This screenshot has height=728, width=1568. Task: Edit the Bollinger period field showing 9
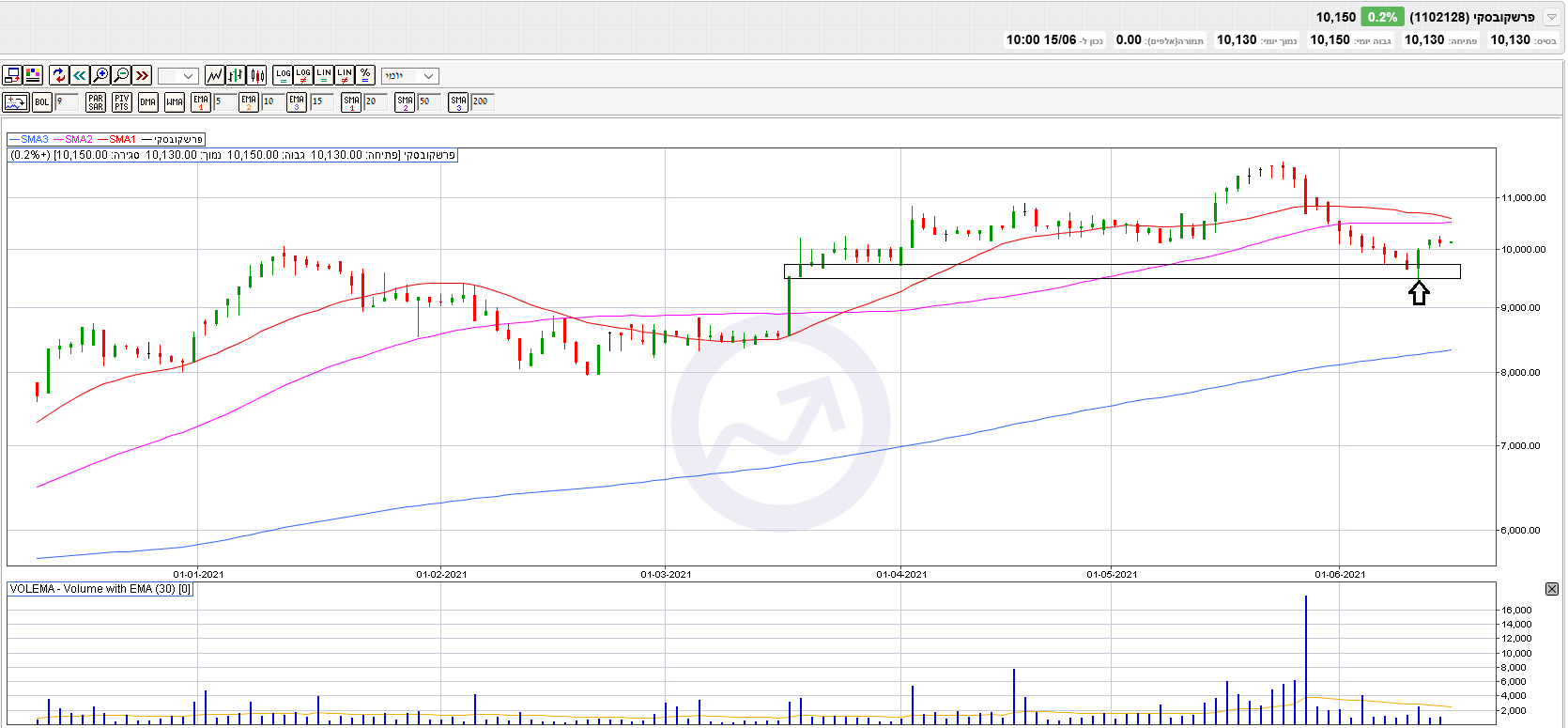66,101
